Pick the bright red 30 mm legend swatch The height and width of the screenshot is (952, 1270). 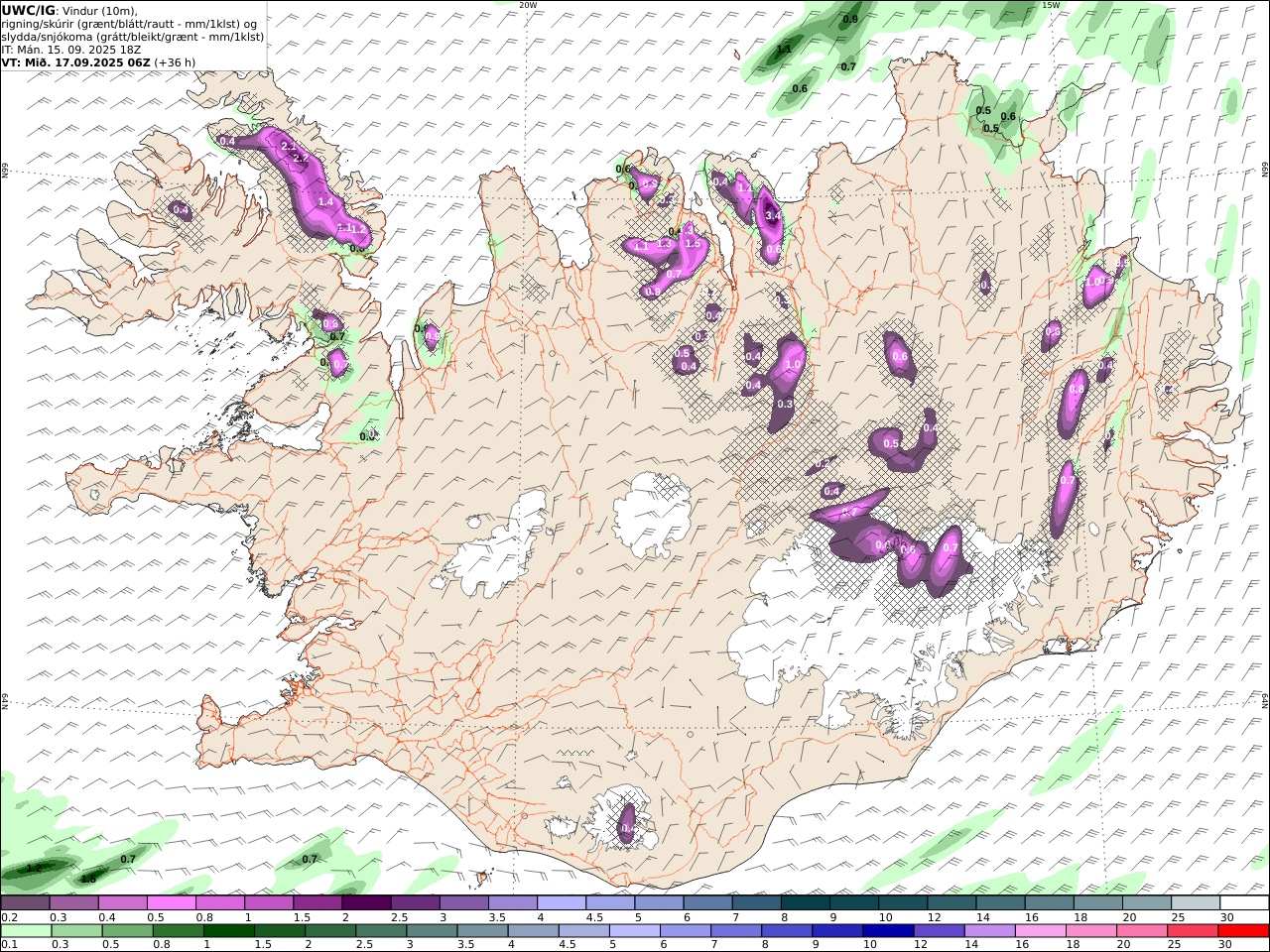[1243, 931]
